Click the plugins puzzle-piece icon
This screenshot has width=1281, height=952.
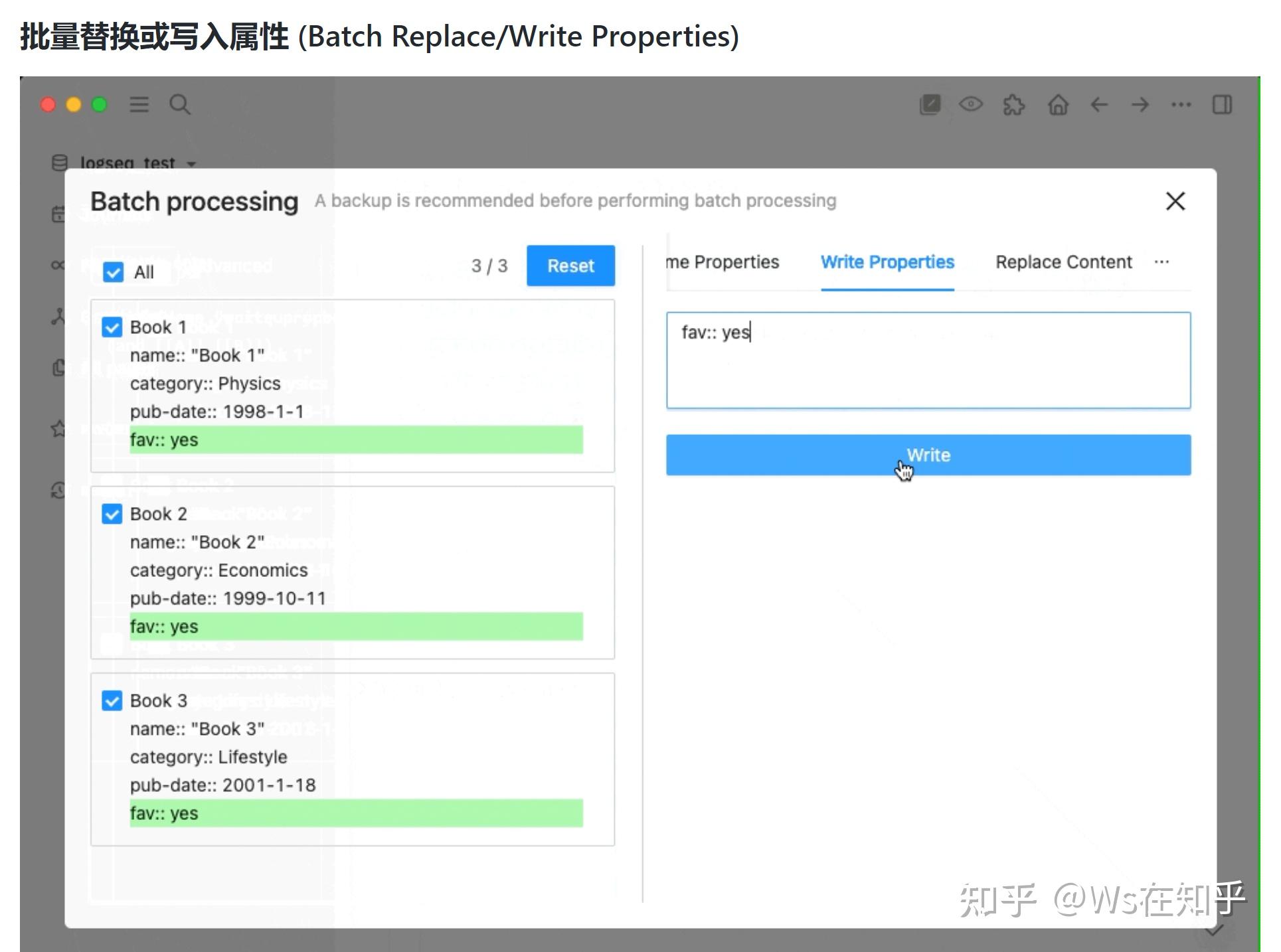click(x=1013, y=104)
